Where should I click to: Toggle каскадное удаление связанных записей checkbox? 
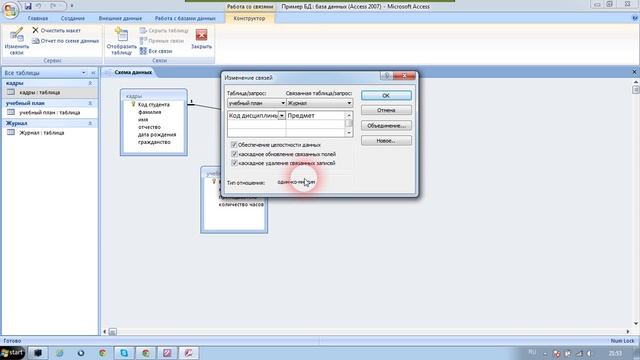tap(234, 163)
